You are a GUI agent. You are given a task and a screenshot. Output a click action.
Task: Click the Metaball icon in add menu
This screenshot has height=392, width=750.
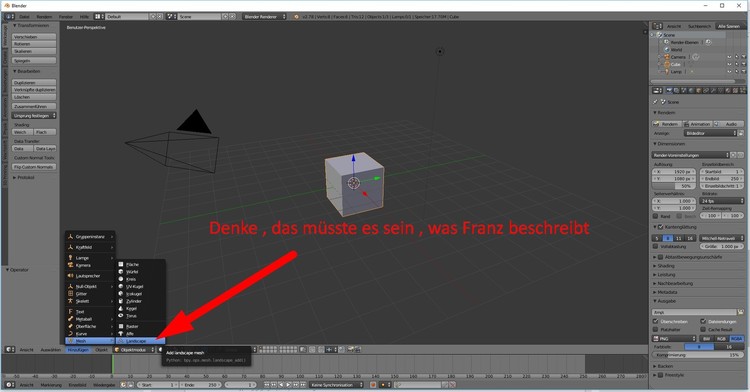(70, 319)
